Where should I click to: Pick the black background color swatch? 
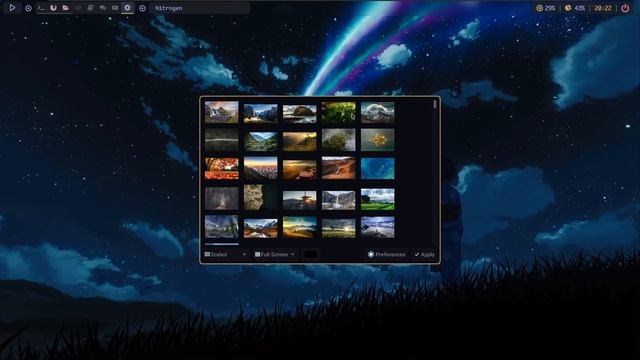tap(311, 254)
